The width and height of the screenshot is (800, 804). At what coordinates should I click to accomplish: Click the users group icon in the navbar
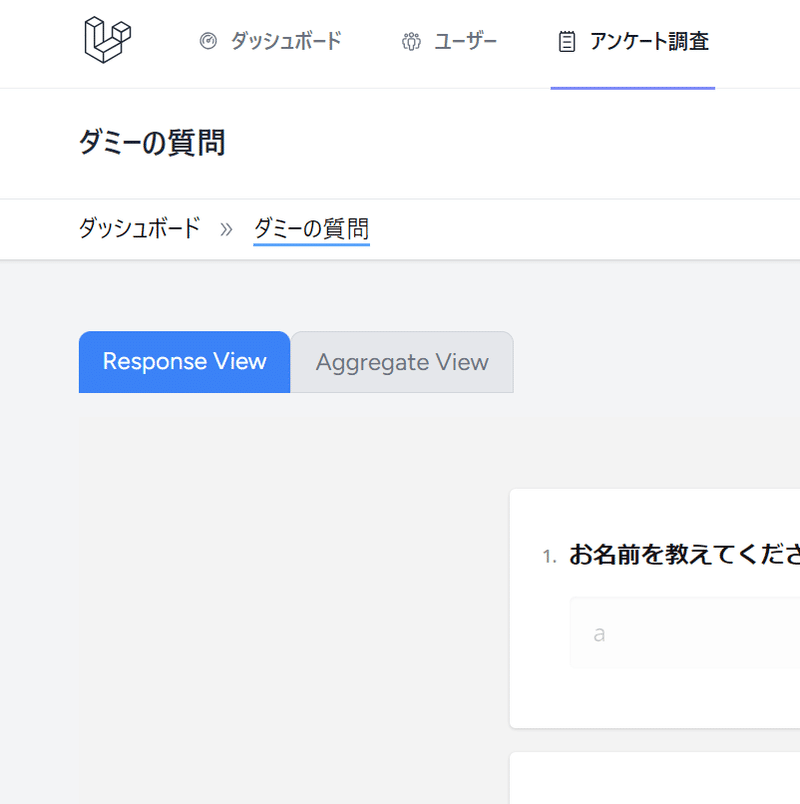point(411,42)
